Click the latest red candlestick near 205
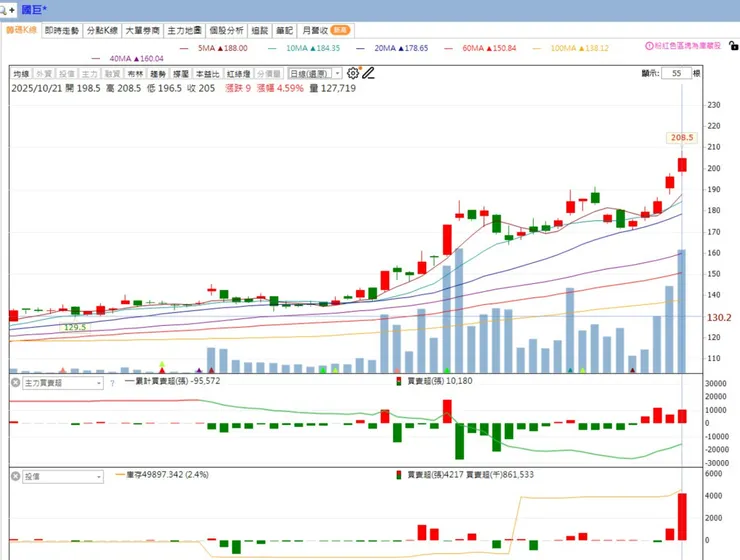Screen dimensions: 740x560 coord(682,165)
